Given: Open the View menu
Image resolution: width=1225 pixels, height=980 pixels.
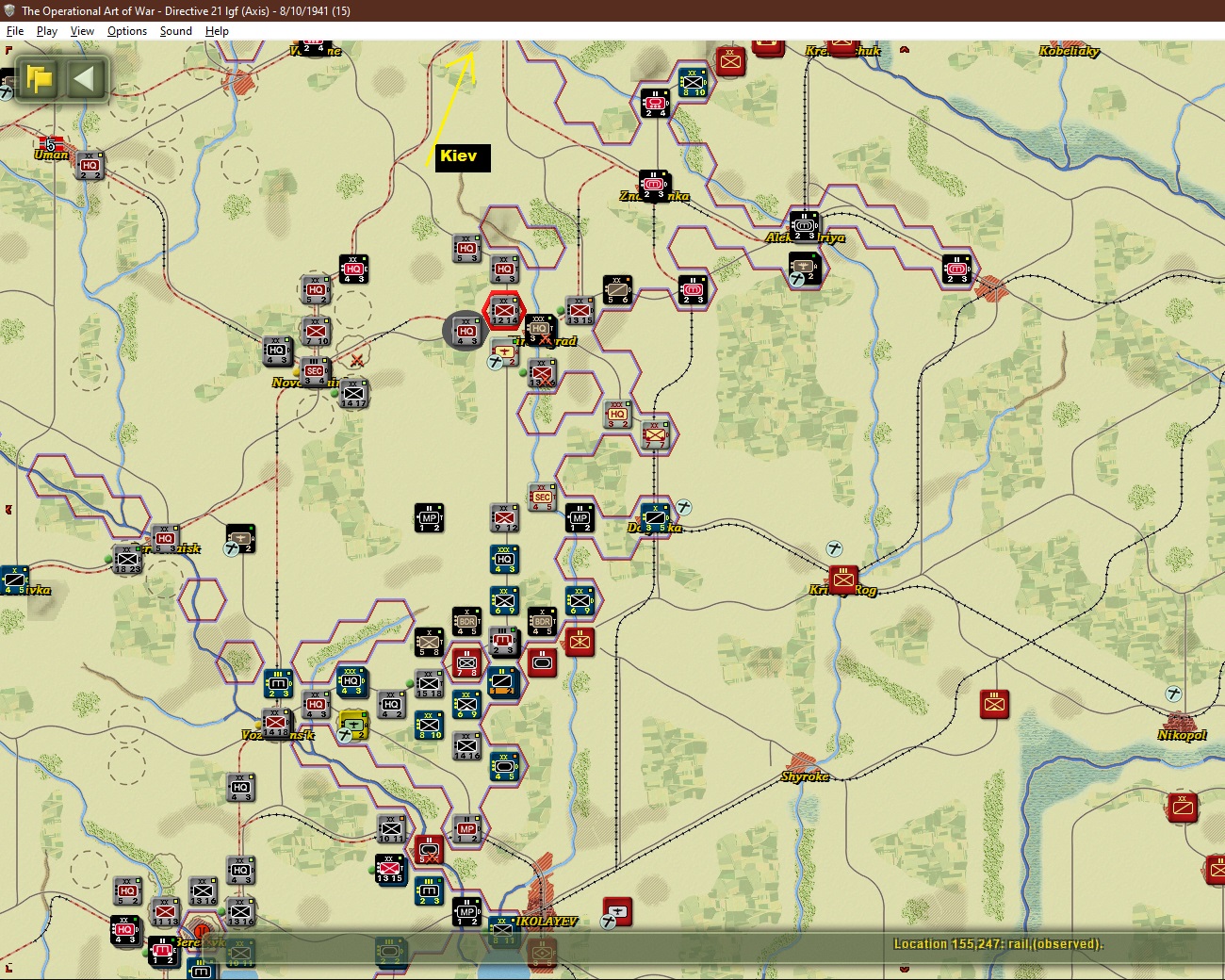Looking at the screenshot, I should point(82,31).
